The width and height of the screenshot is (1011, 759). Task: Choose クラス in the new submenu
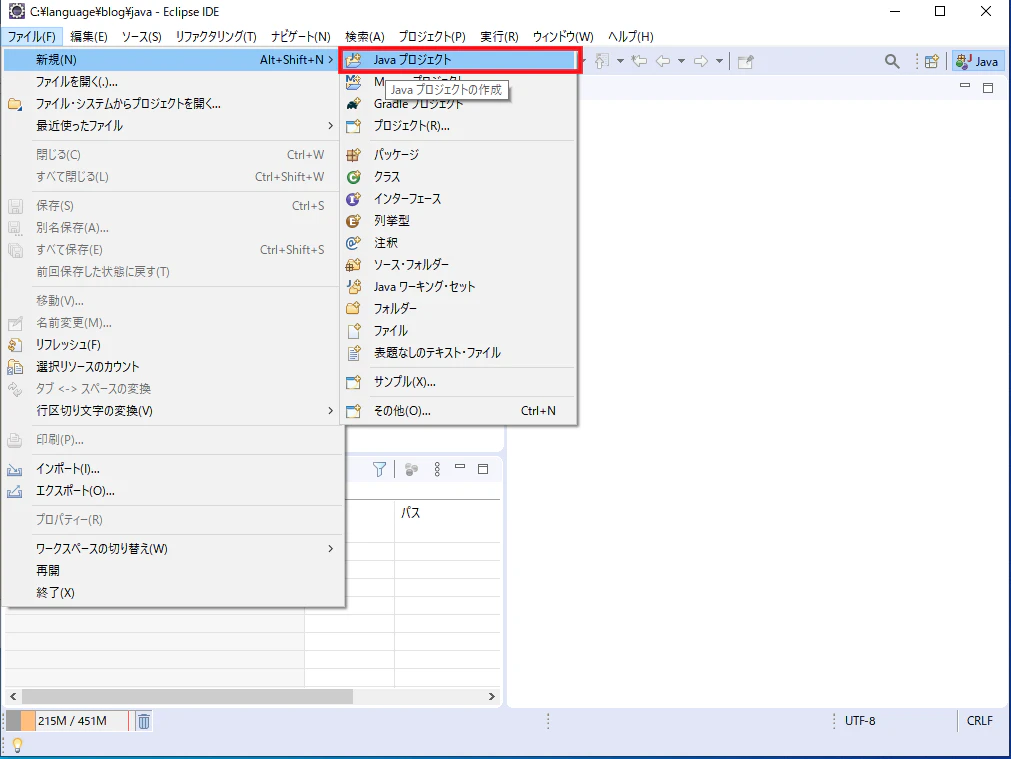click(x=459, y=177)
